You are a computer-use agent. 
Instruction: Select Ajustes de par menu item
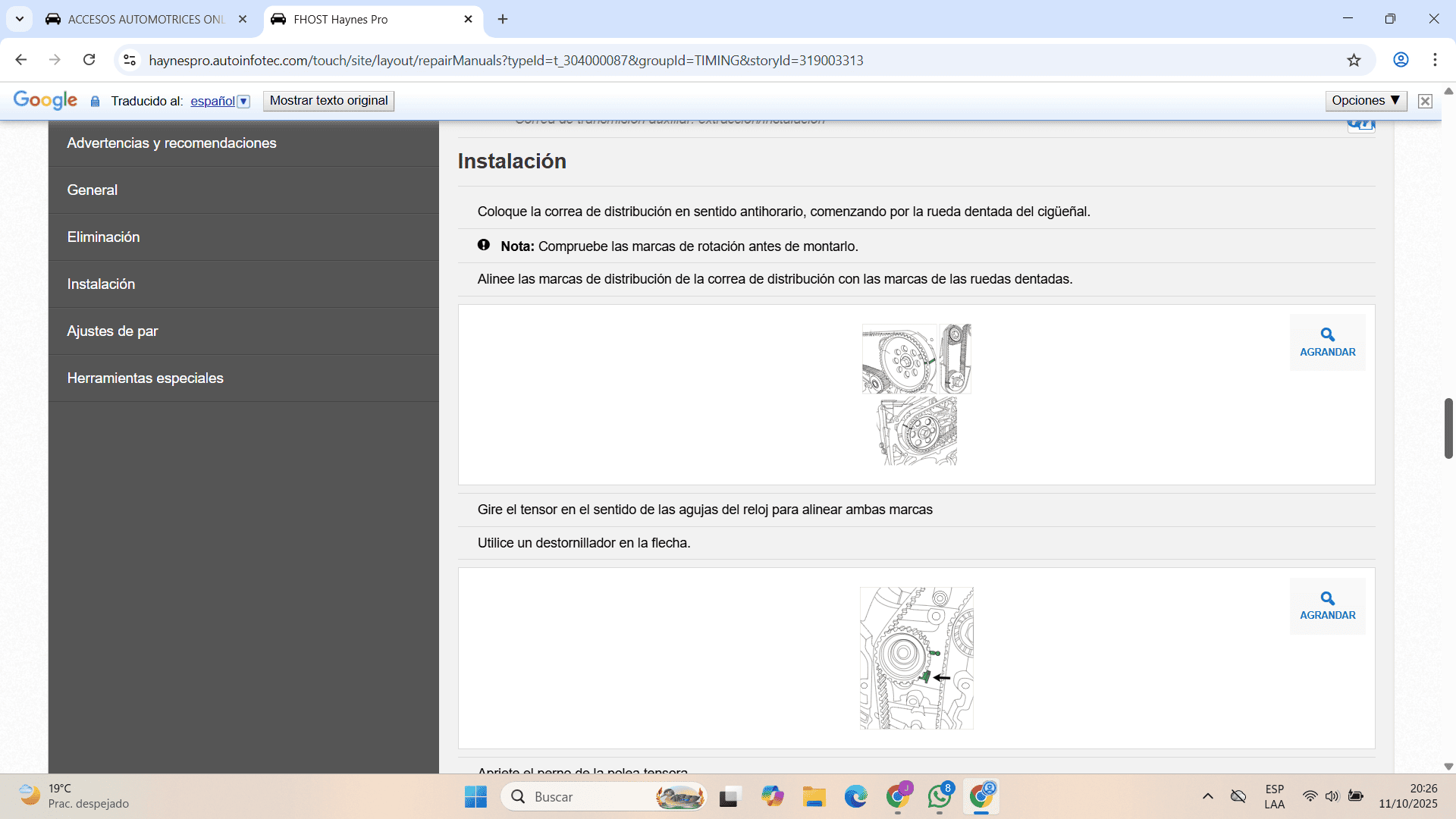tap(112, 331)
